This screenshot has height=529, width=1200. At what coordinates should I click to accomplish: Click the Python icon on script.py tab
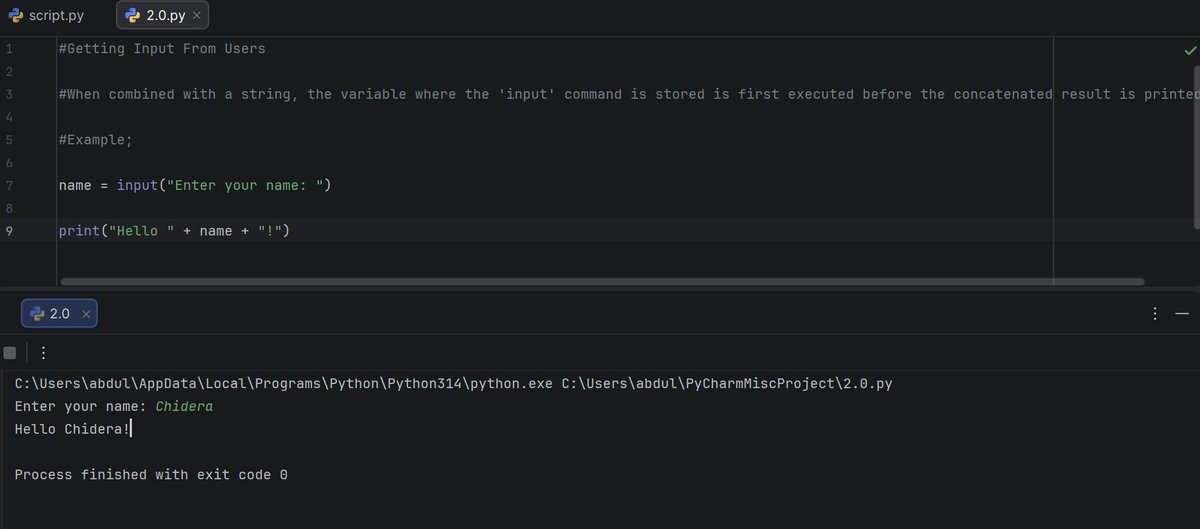click(15, 16)
